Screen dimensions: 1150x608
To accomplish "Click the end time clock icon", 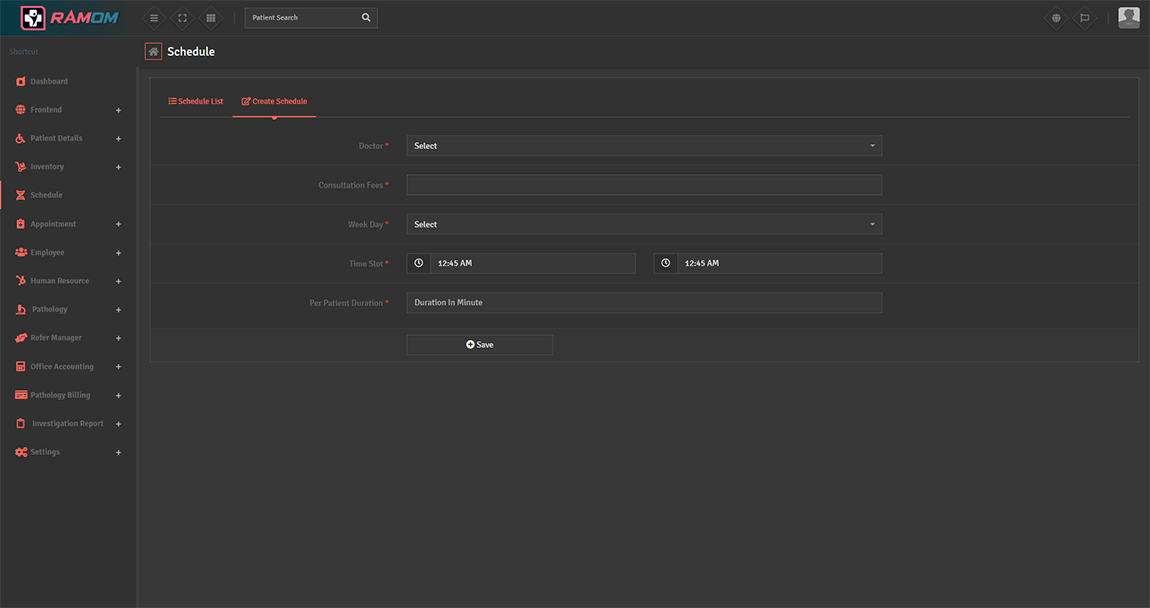I will 666,263.
